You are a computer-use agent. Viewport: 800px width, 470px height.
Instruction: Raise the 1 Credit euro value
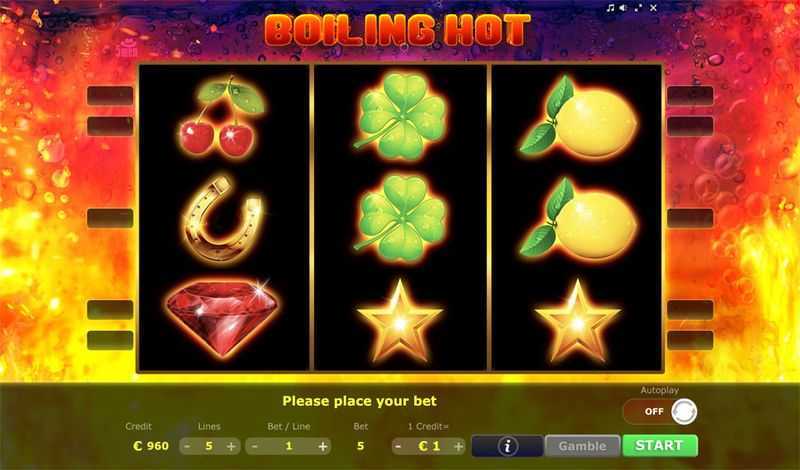point(458,446)
